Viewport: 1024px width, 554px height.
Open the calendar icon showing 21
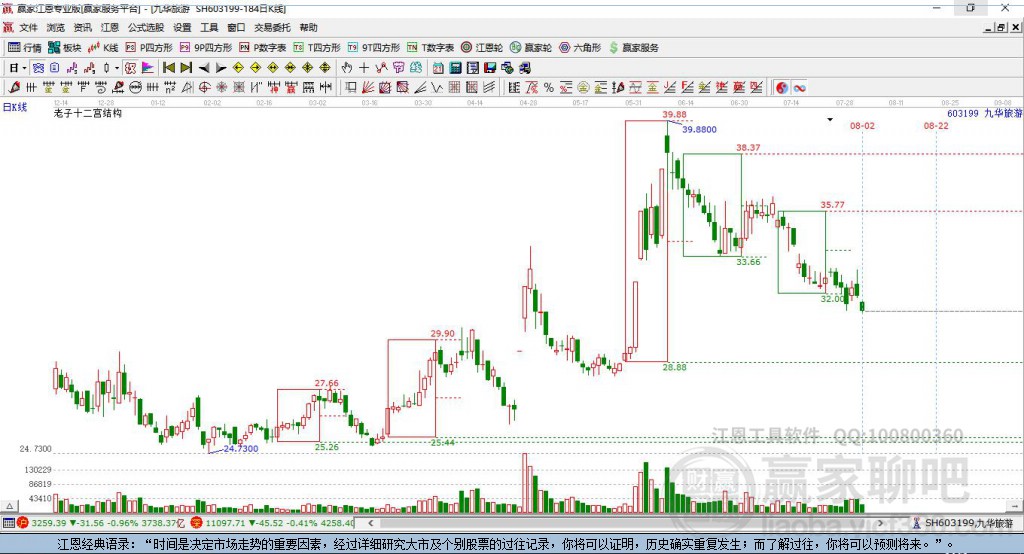pyautogui.click(x=438, y=68)
